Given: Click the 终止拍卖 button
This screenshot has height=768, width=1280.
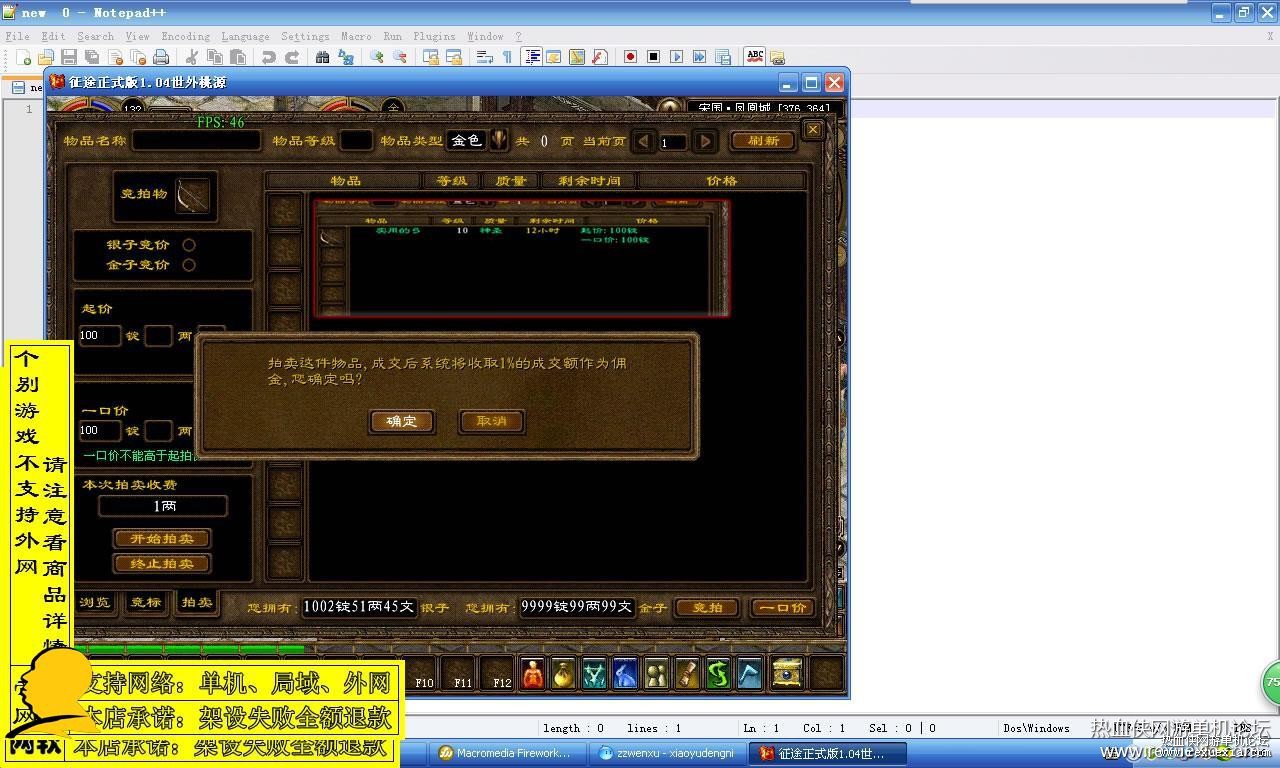Looking at the screenshot, I should click(x=161, y=564).
